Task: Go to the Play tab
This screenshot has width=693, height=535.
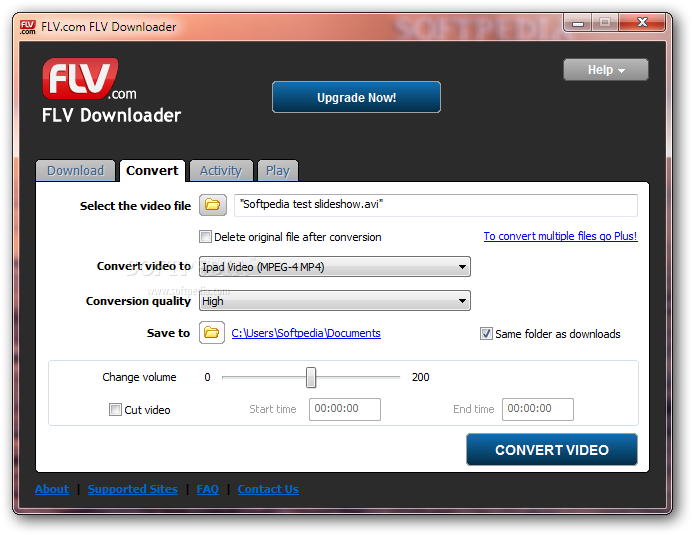Action: click(278, 171)
